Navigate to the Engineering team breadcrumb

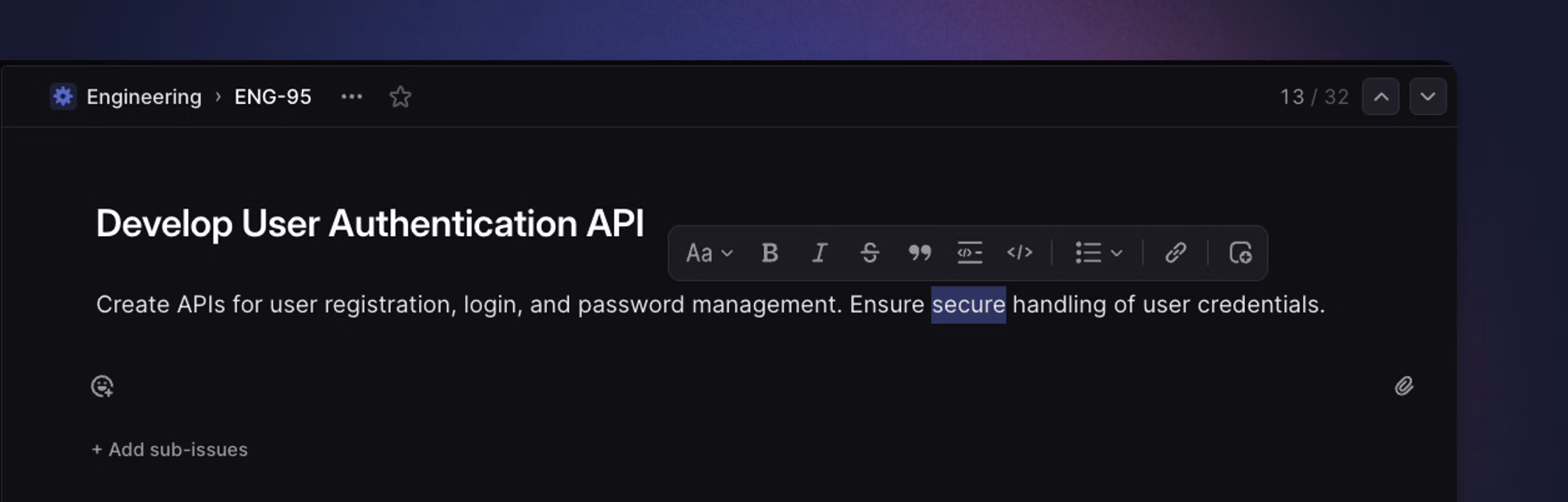coord(144,97)
